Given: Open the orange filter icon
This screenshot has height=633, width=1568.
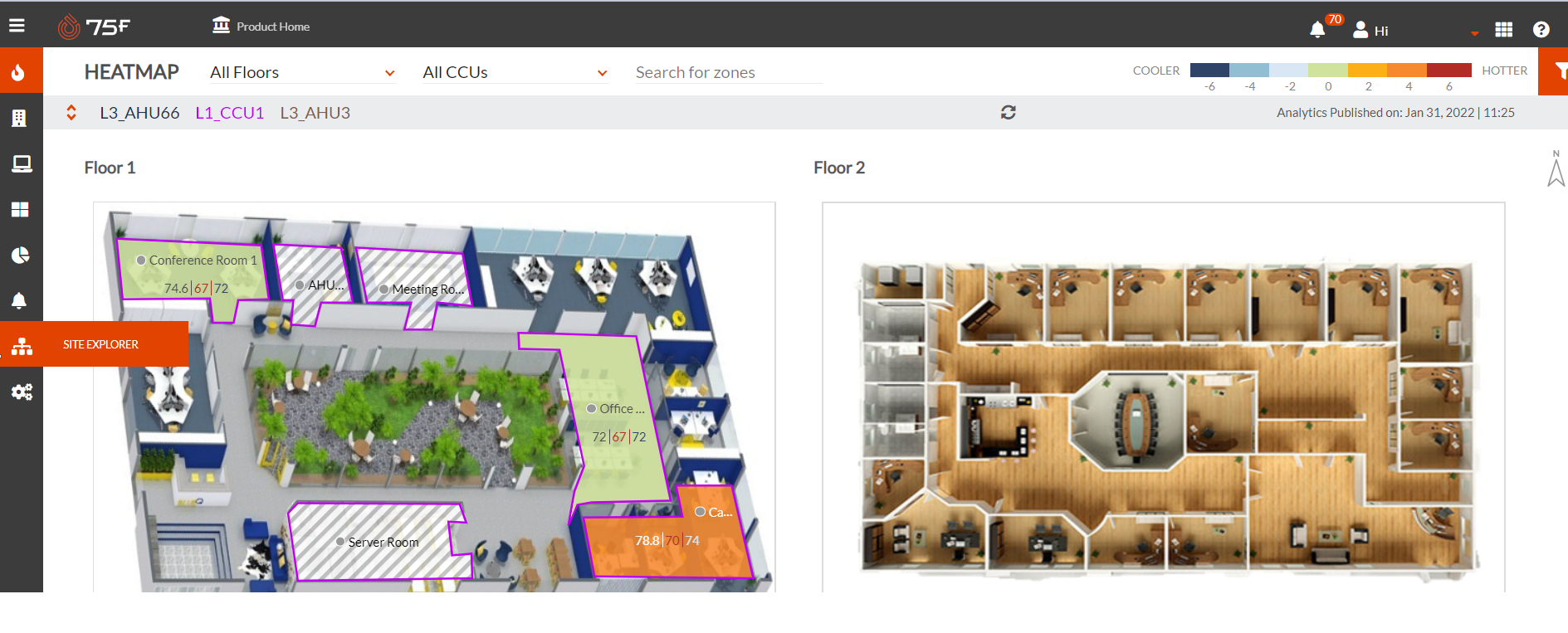Looking at the screenshot, I should click(x=1554, y=71).
